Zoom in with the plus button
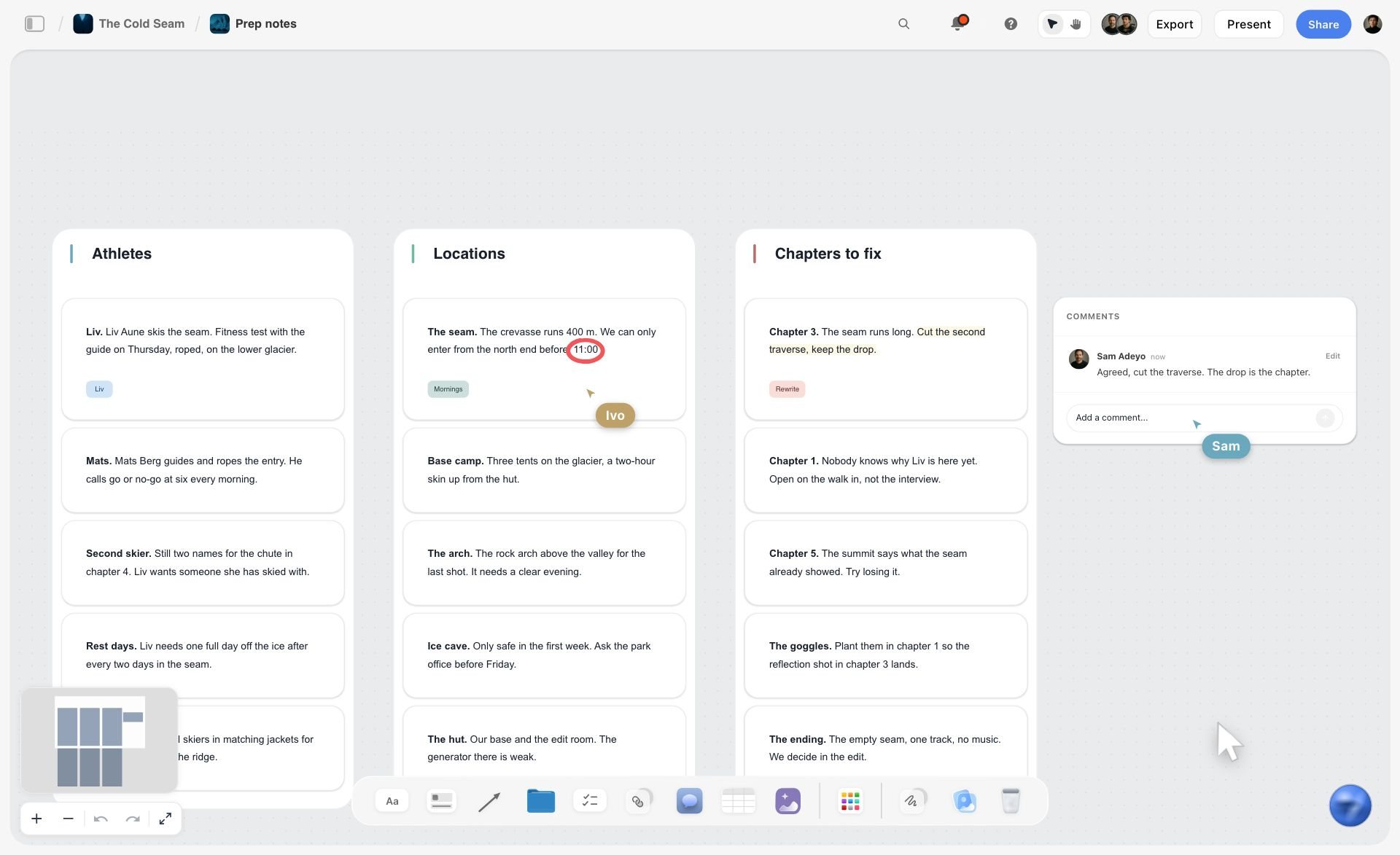 pos(36,819)
